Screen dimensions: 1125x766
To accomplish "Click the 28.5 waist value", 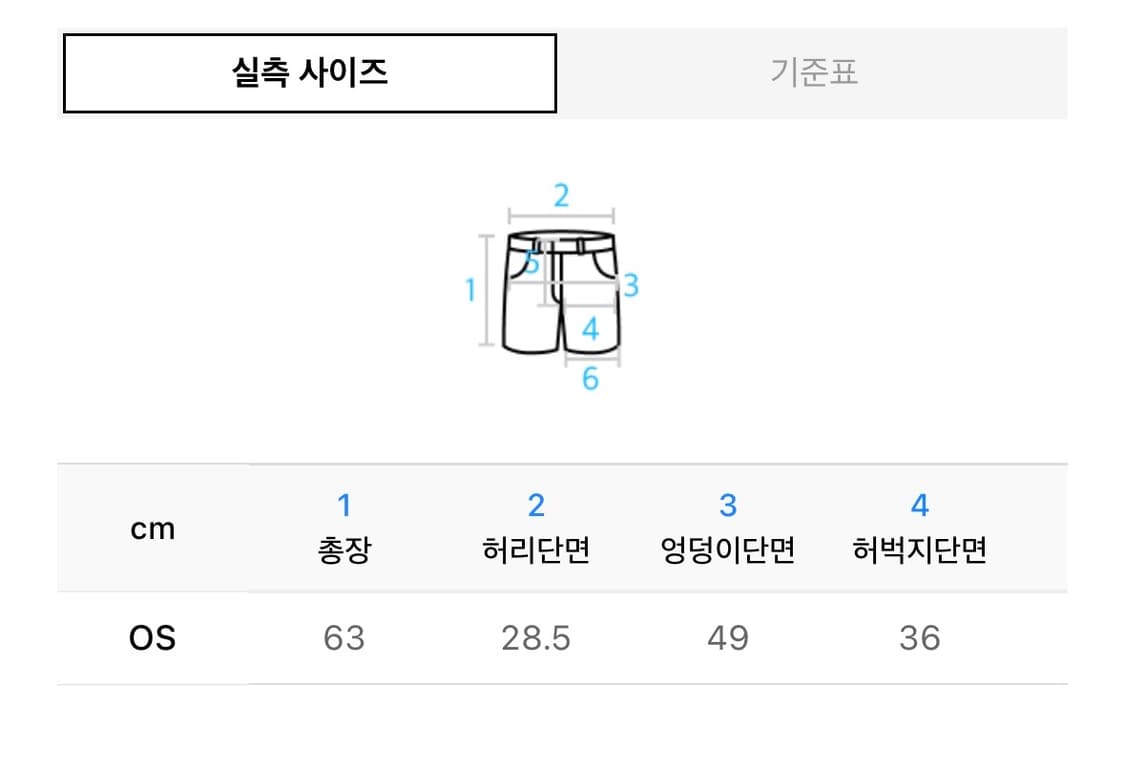I will tap(536, 638).
